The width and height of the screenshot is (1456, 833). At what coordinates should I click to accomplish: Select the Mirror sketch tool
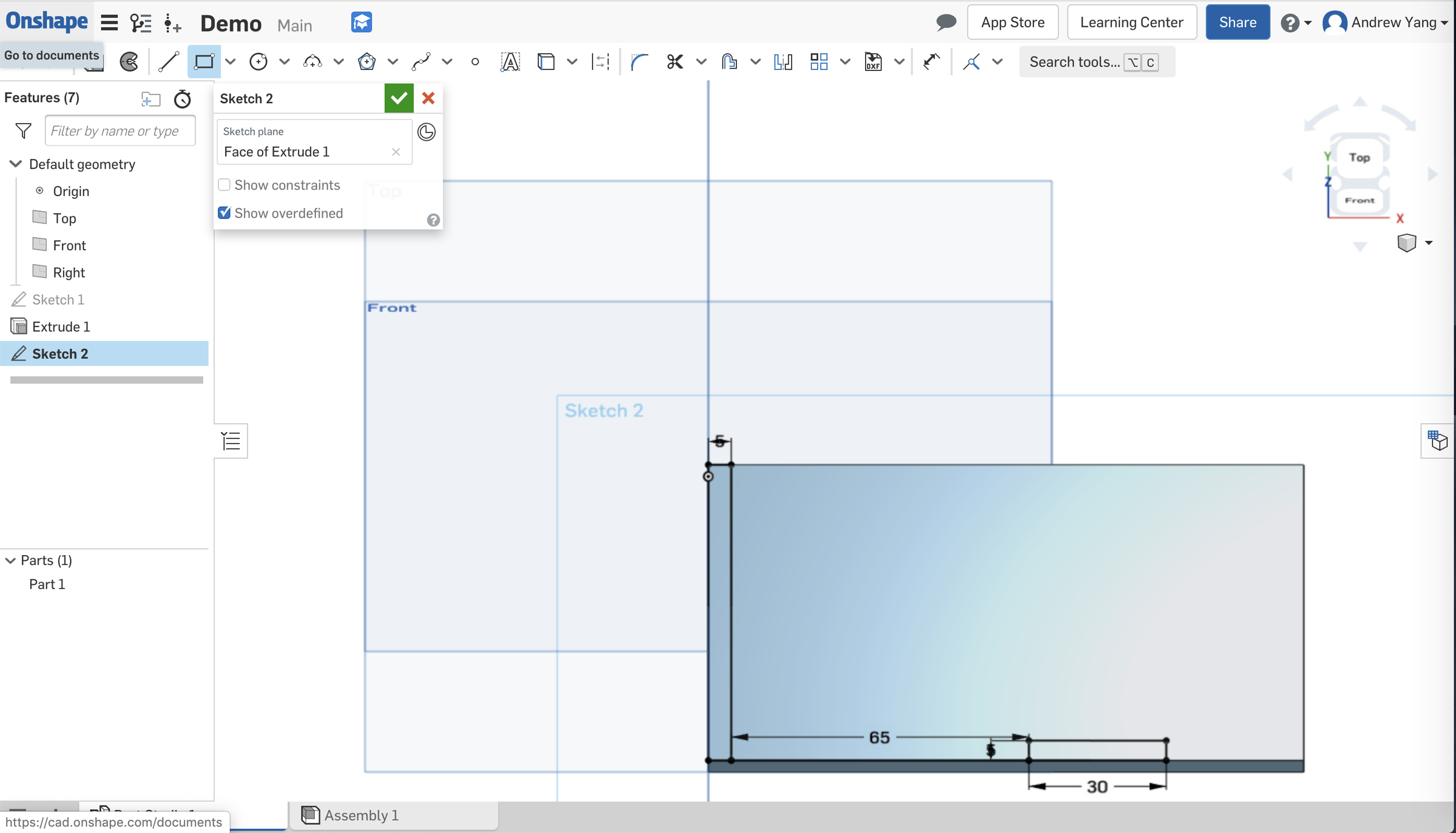[783, 61]
